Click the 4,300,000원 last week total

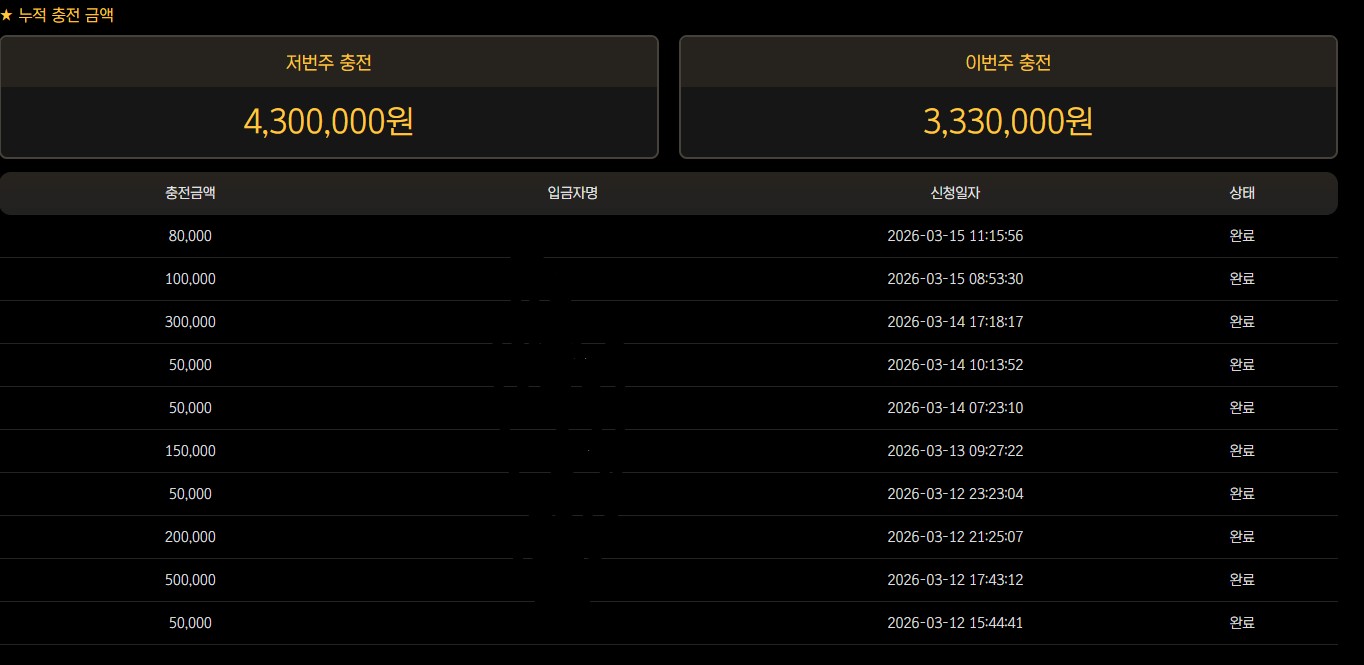tap(329, 122)
